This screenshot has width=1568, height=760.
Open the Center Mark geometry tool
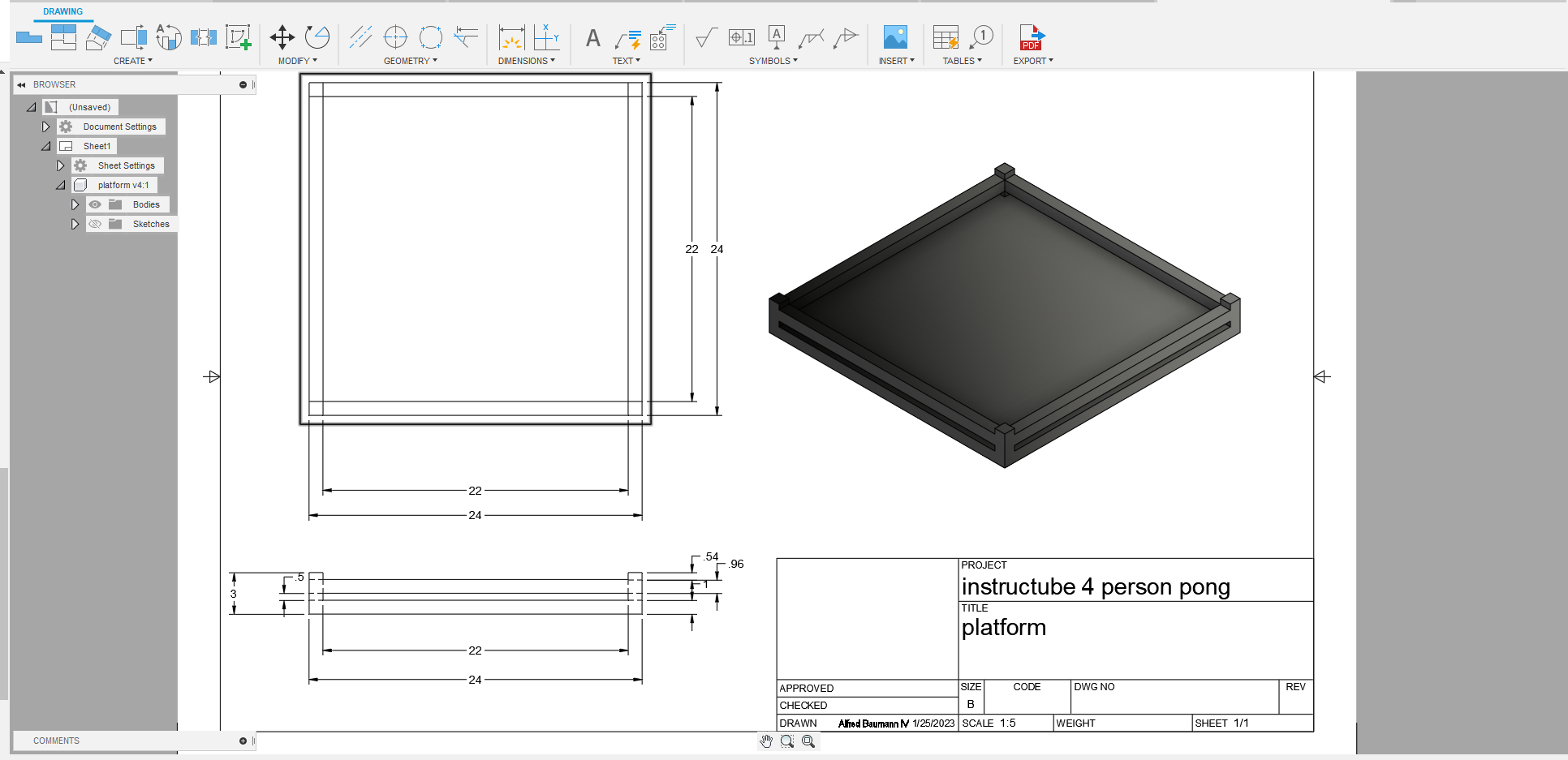[x=395, y=37]
